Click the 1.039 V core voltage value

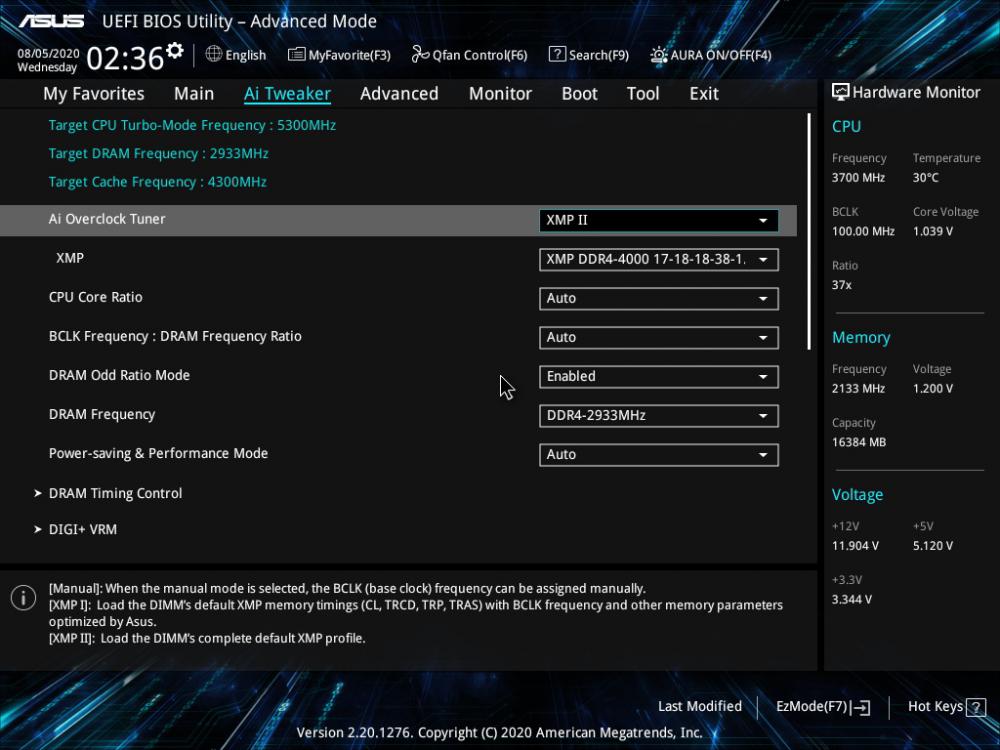[933, 232]
